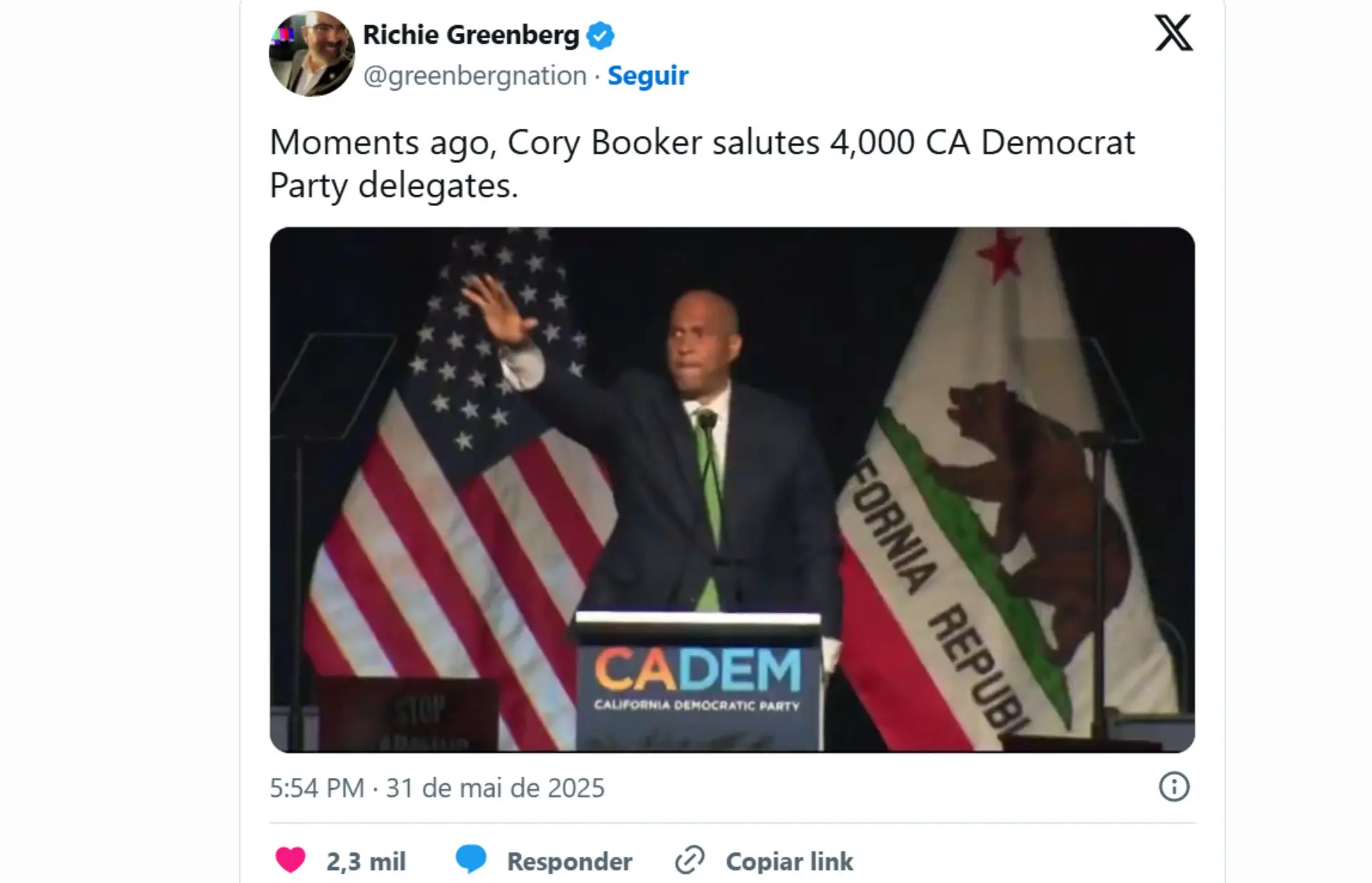The image size is (1372, 883).
Task: Open Richie Greenberg display name link
Action: tap(471, 34)
